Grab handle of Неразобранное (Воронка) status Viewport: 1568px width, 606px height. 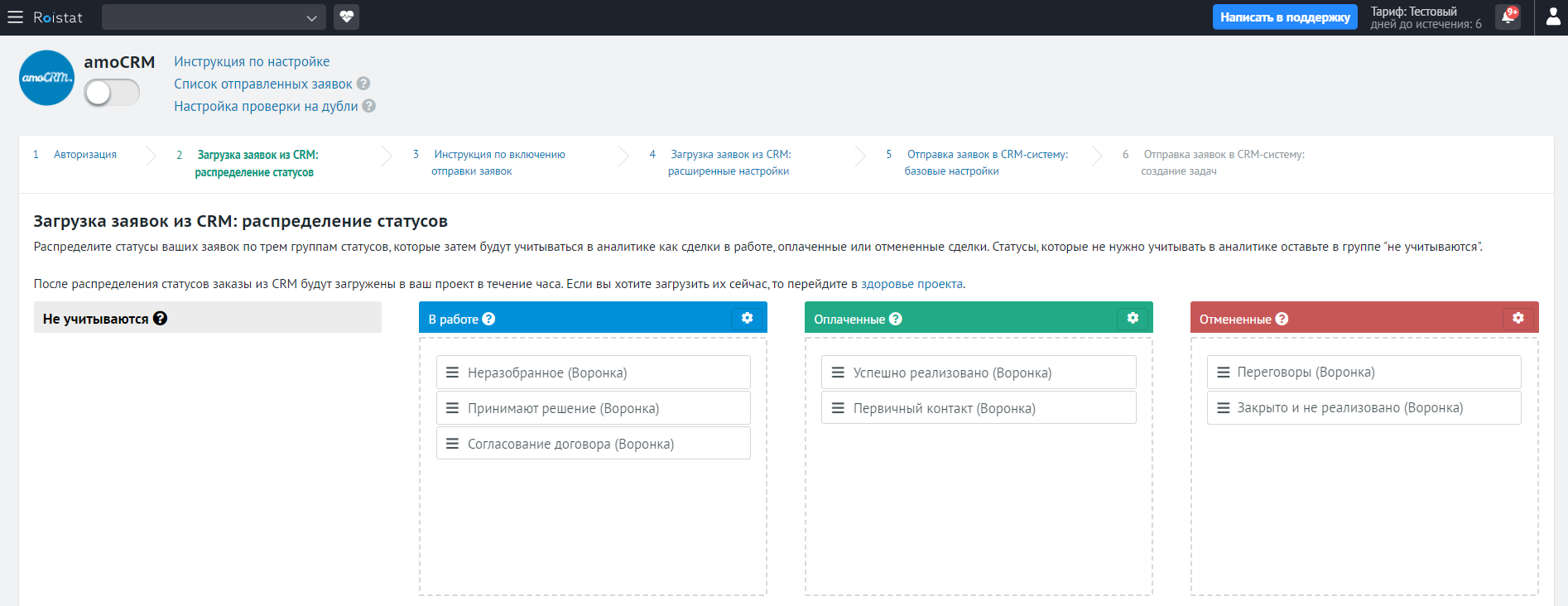453,373
